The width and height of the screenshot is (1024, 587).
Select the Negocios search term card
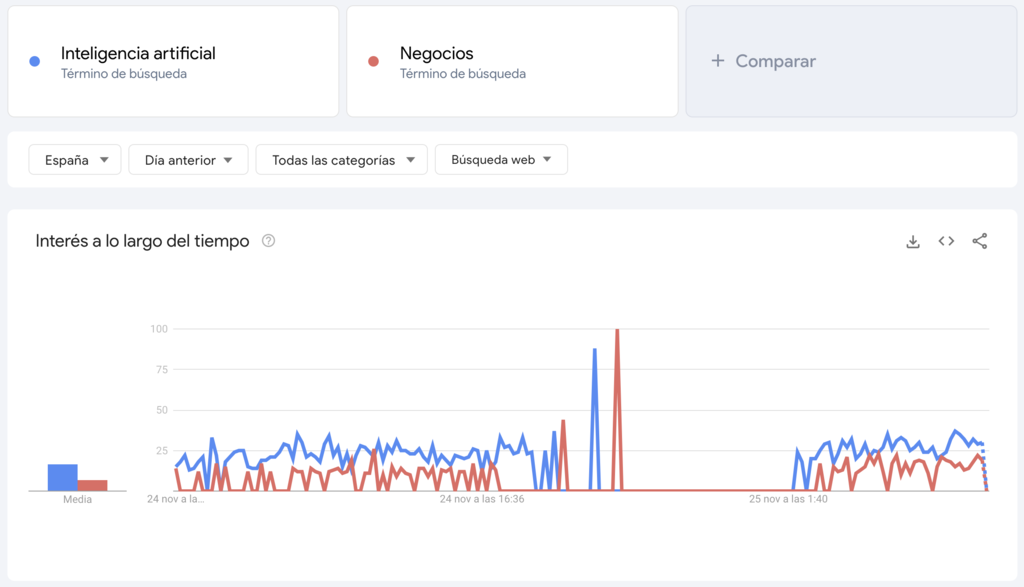tap(512, 61)
